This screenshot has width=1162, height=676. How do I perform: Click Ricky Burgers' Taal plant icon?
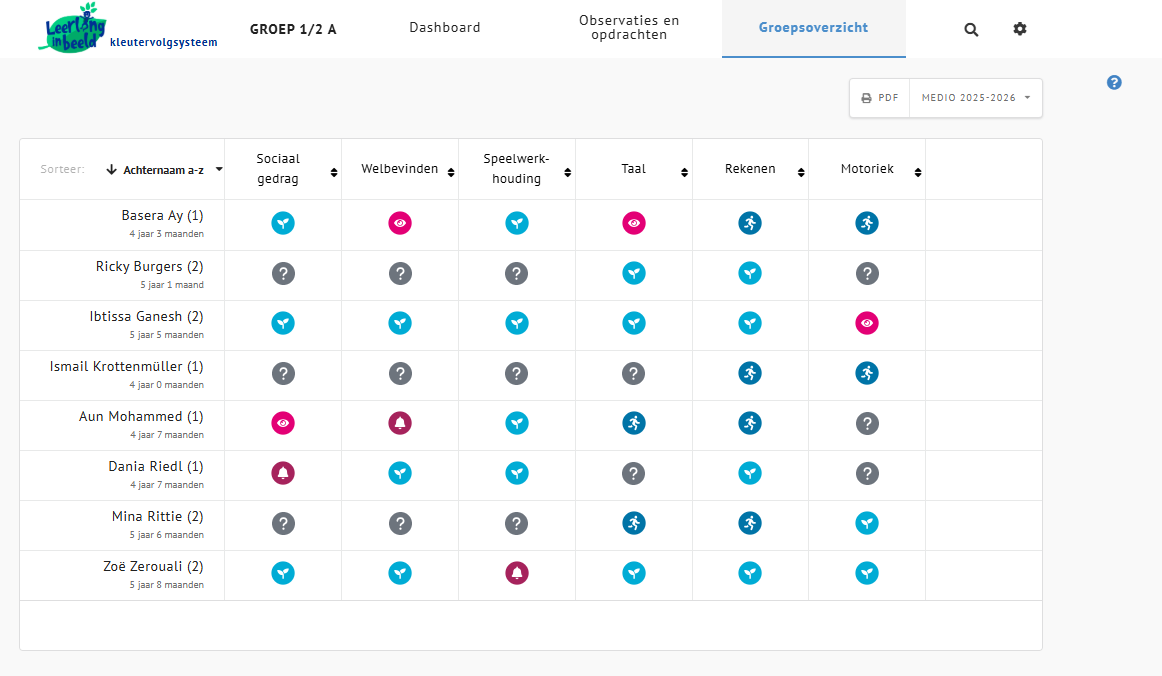(x=633, y=273)
